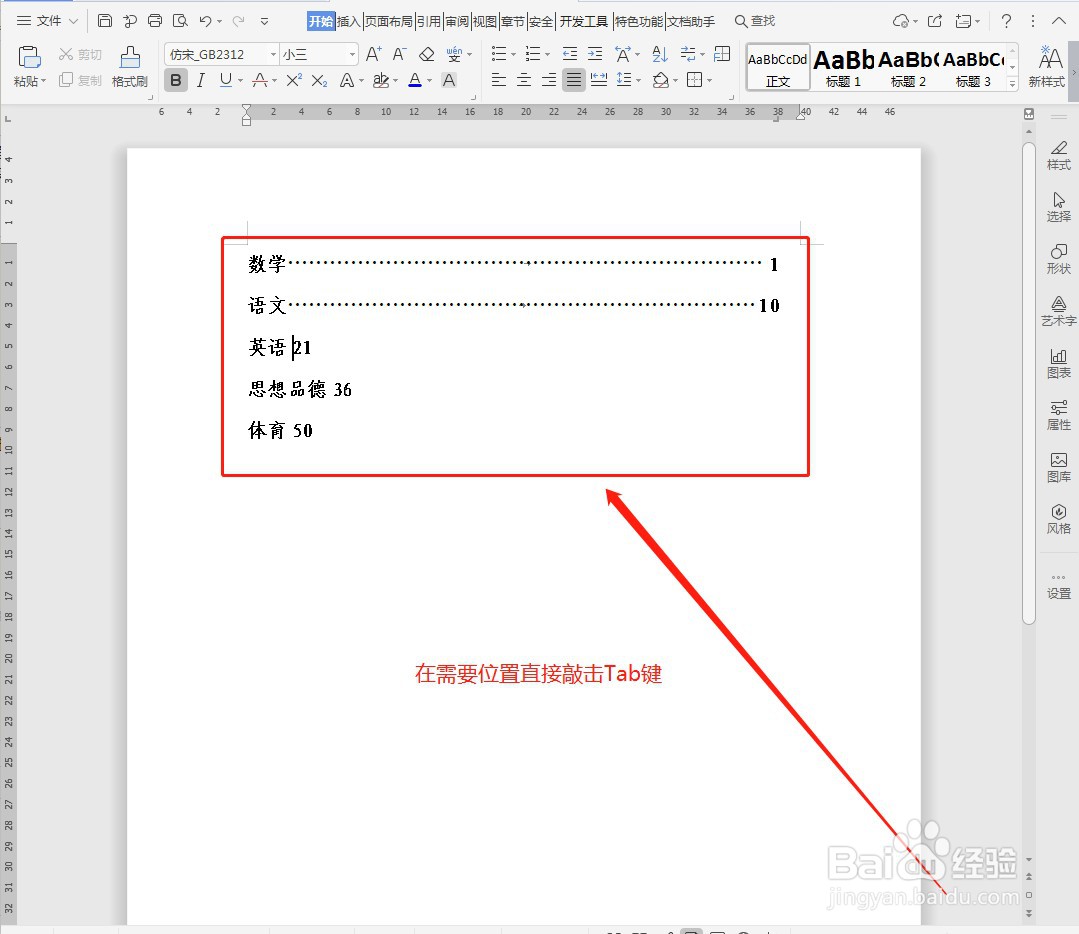Open the 属性 (Properties) sidebar panel
The height and width of the screenshot is (934, 1079).
coord(1057,415)
